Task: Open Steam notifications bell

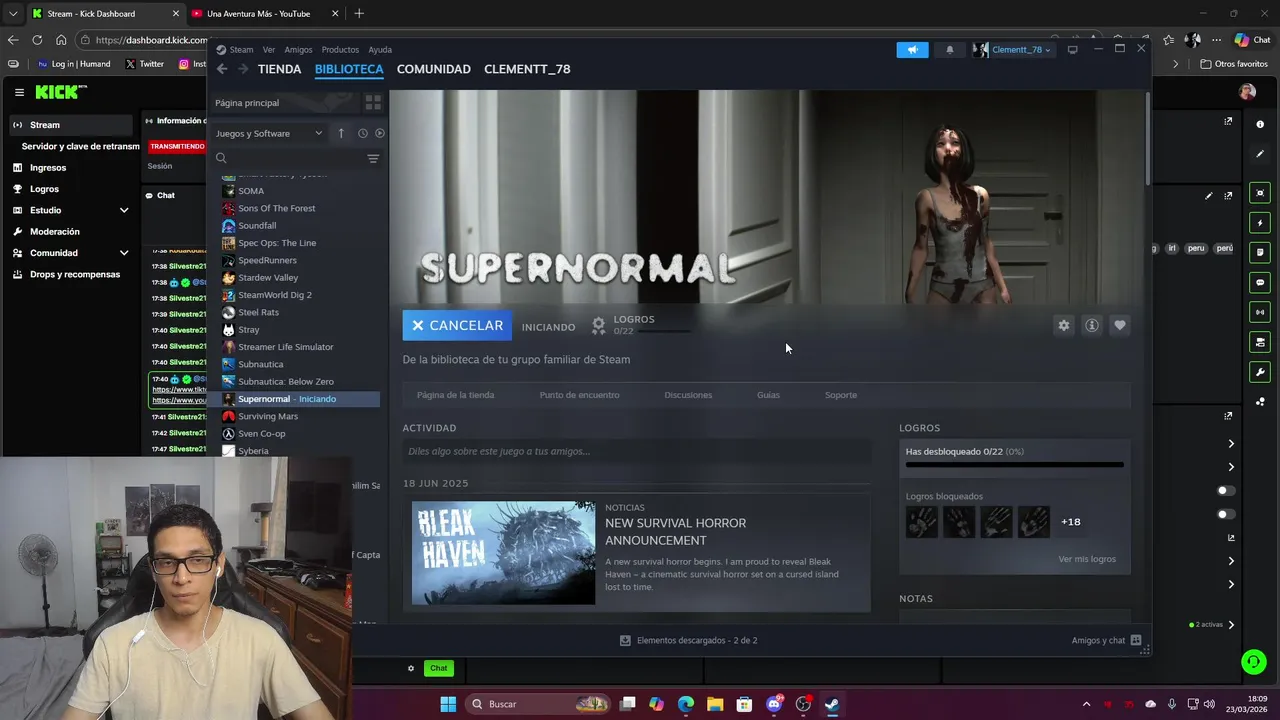Action: (x=949, y=49)
